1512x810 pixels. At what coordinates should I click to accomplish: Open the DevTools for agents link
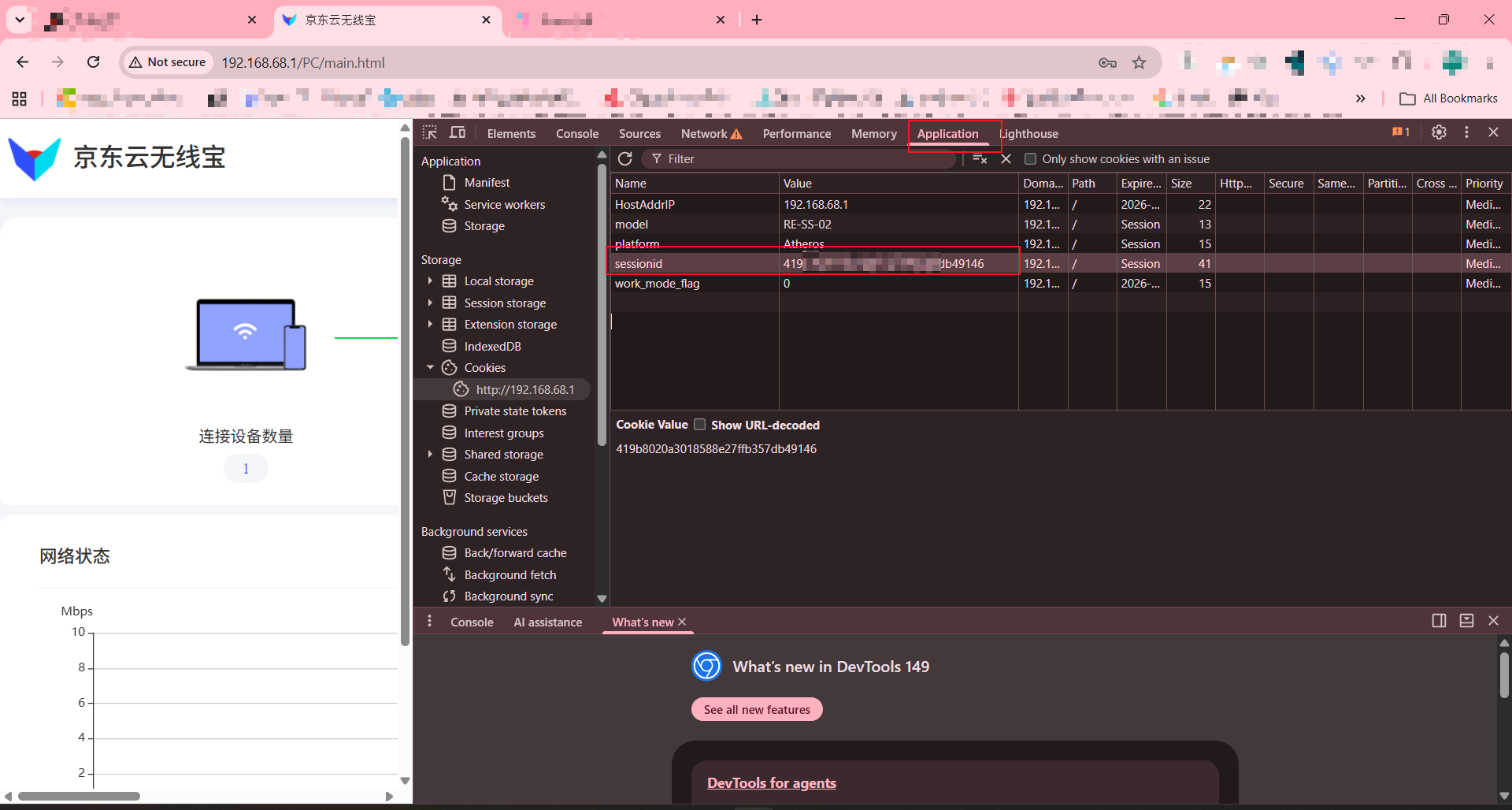pyautogui.click(x=771, y=782)
